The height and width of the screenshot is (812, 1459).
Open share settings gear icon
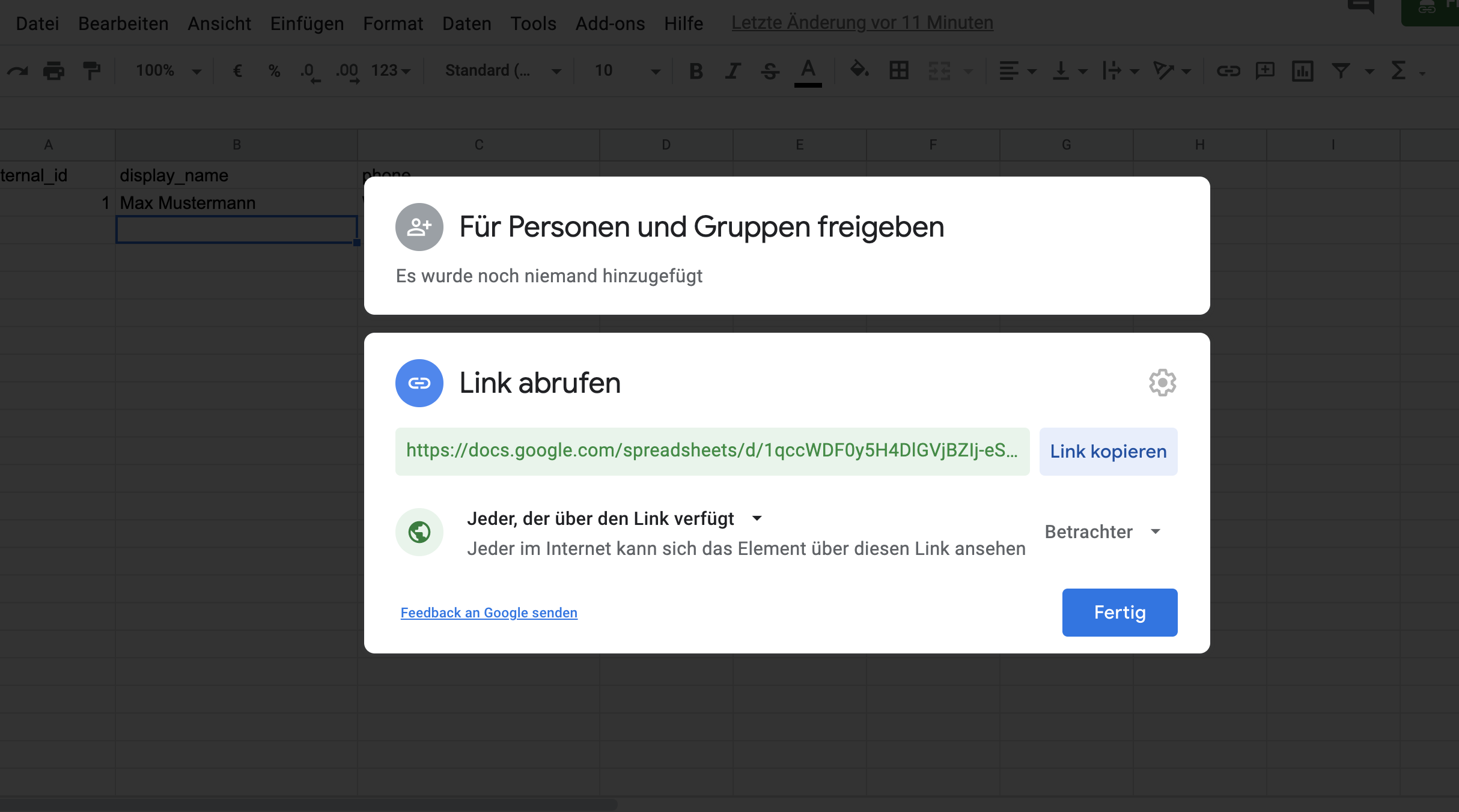pyautogui.click(x=1163, y=383)
